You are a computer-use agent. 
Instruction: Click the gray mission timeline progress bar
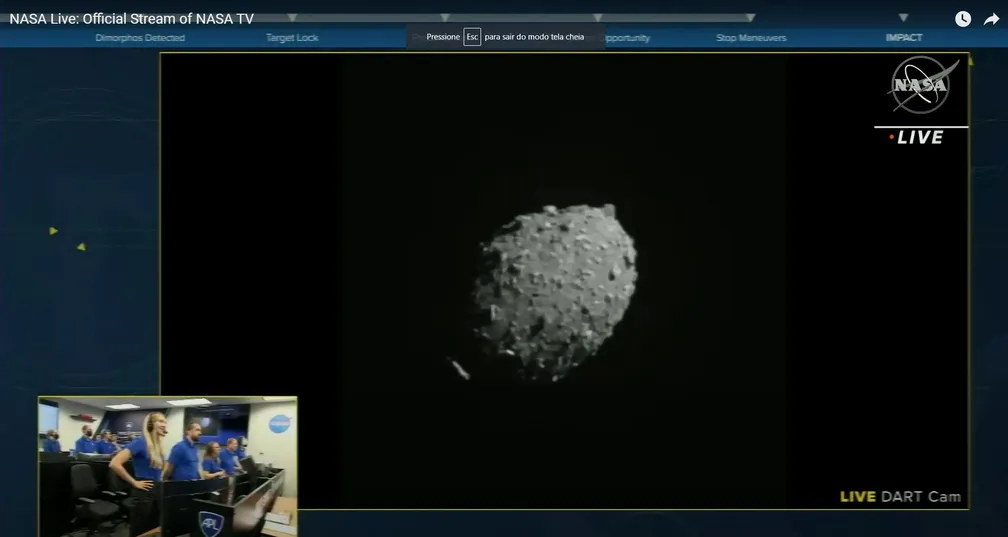pyautogui.click(x=520, y=17)
